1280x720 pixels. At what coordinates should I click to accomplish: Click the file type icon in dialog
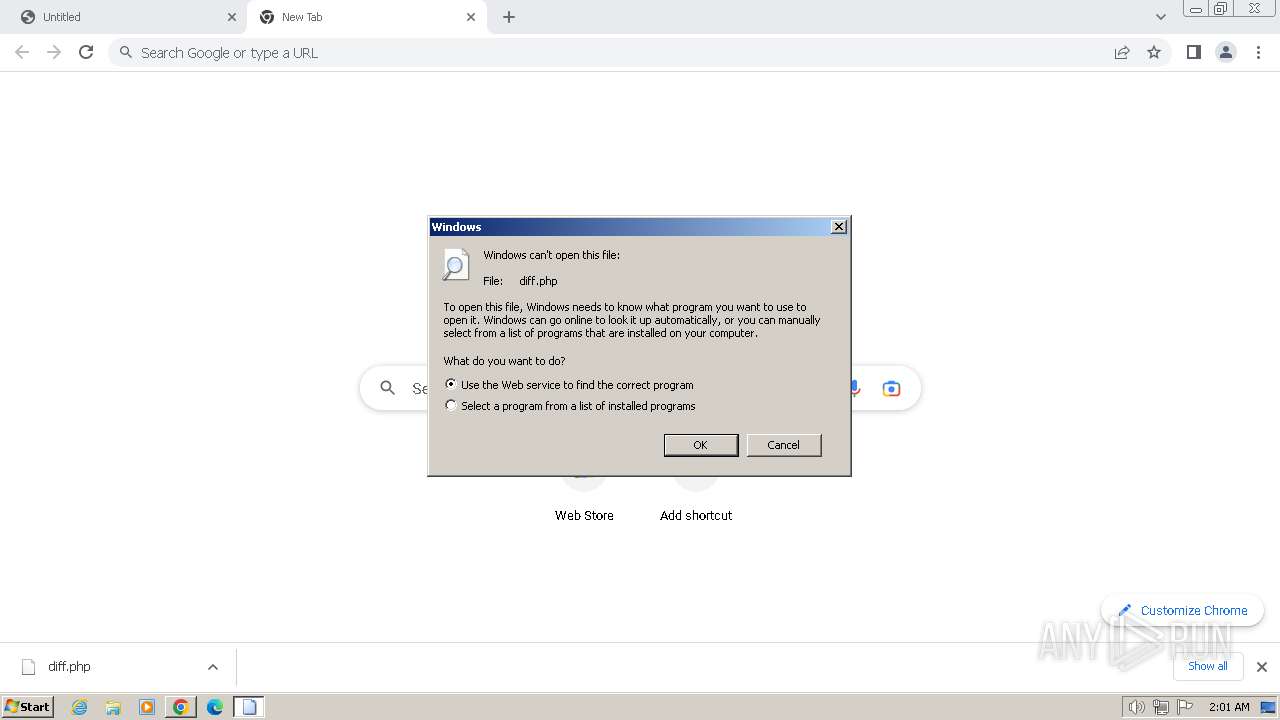click(456, 265)
